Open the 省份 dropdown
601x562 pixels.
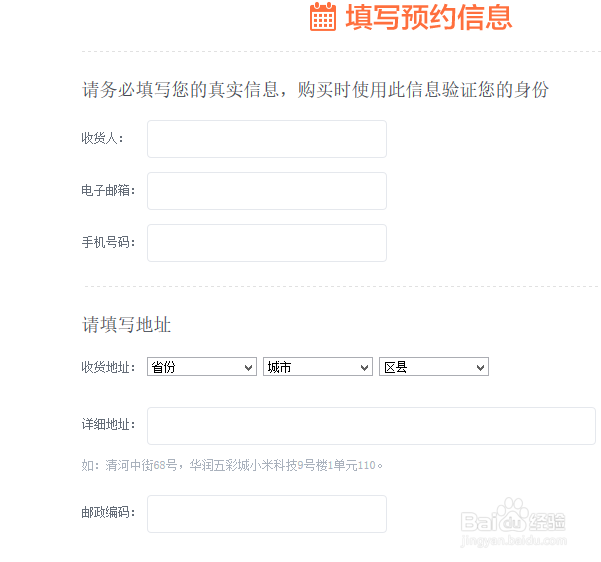(x=202, y=367)
